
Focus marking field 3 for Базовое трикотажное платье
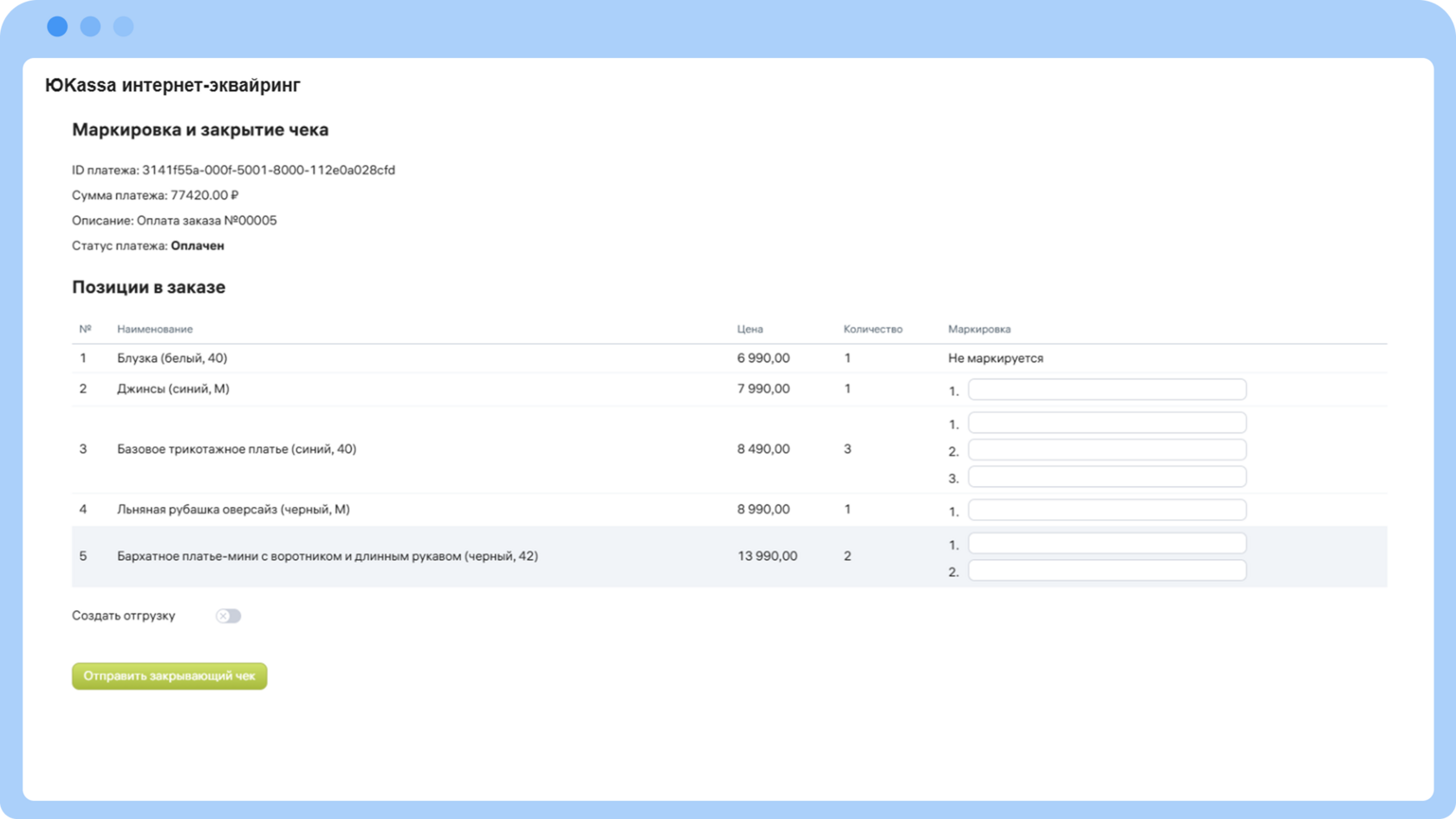click(x=1107, y=477)
